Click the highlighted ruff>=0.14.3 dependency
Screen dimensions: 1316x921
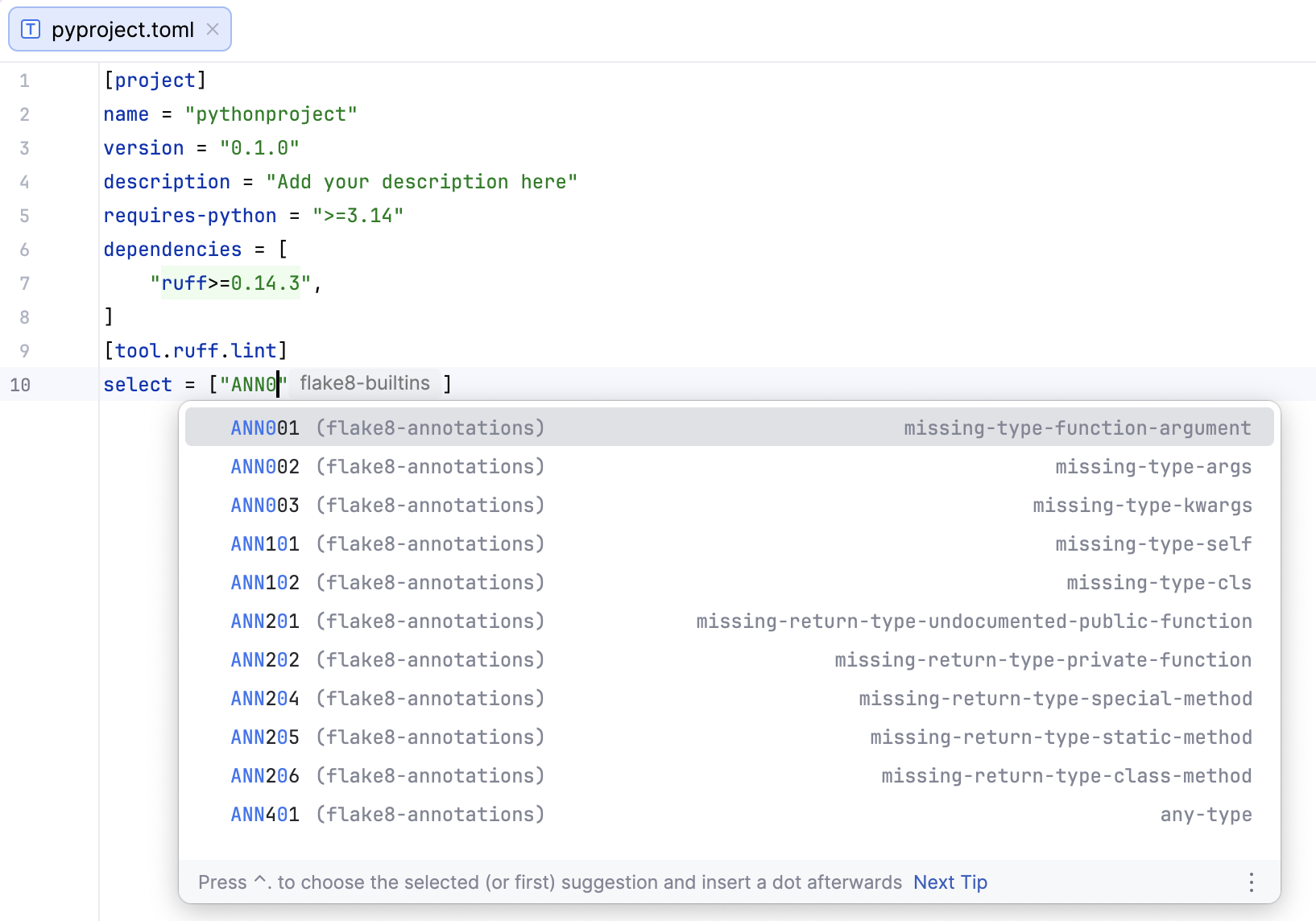point(230,283)
